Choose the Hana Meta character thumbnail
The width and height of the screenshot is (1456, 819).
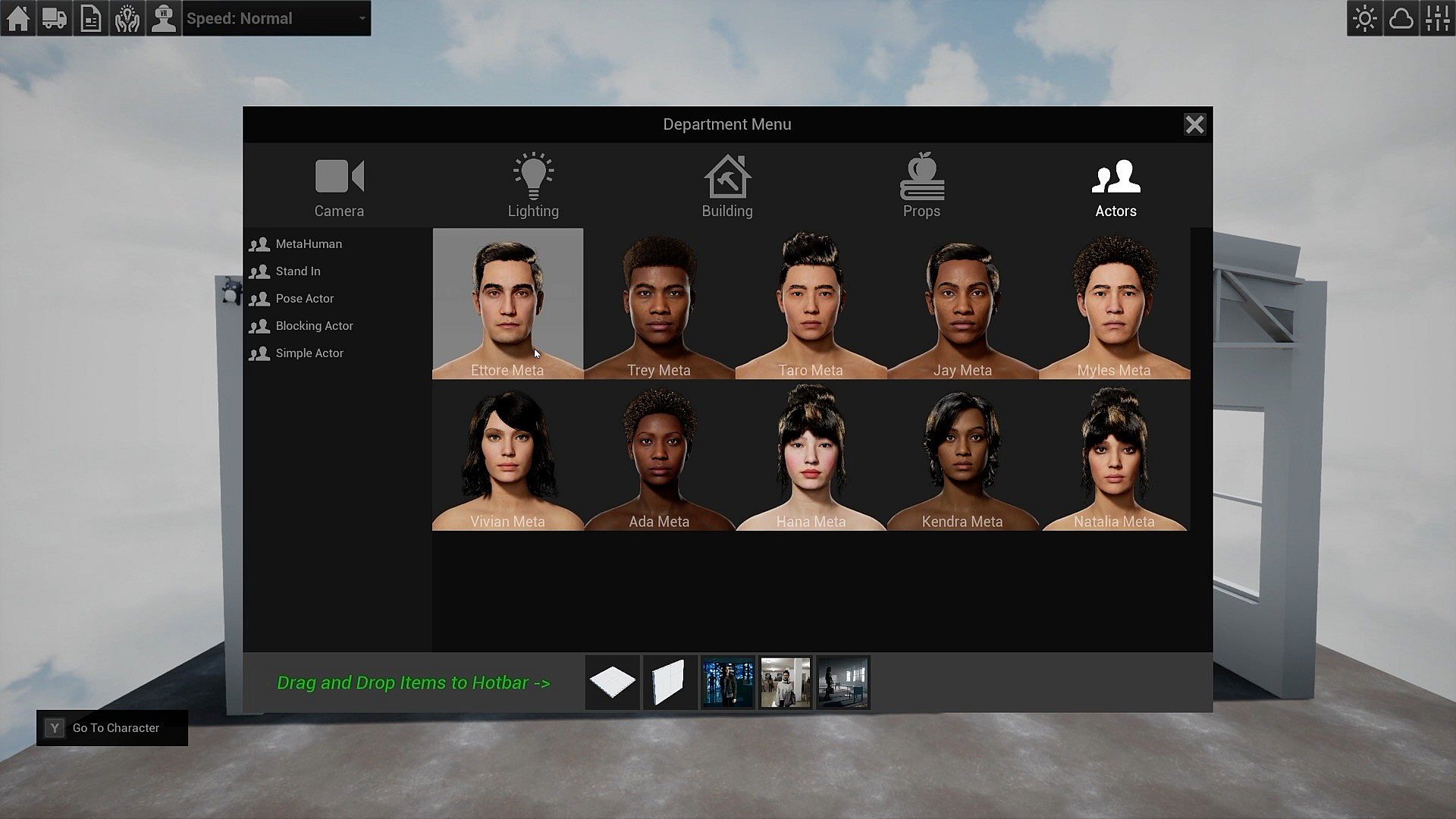point(811,455)
